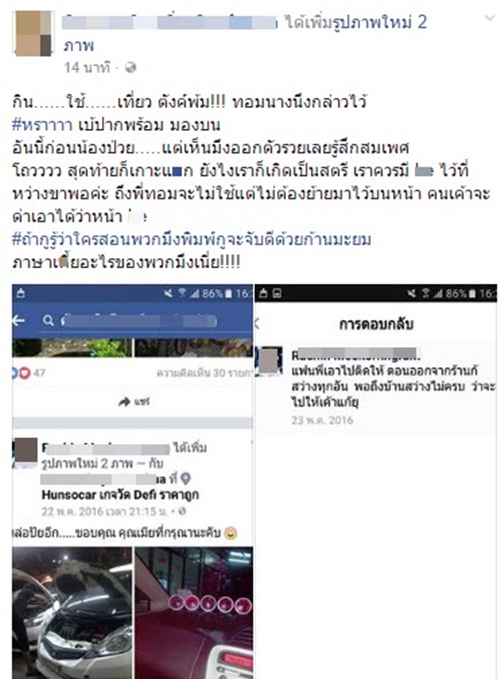Click the 14 นาที post timestamp
This screenshot has height=679, width=500.
tap(87, 68)
